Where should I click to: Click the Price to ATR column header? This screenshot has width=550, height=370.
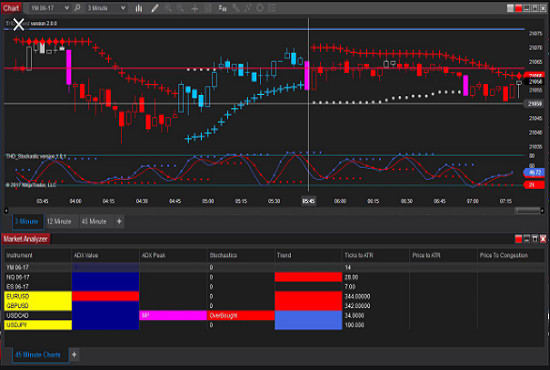pos(444,255)
